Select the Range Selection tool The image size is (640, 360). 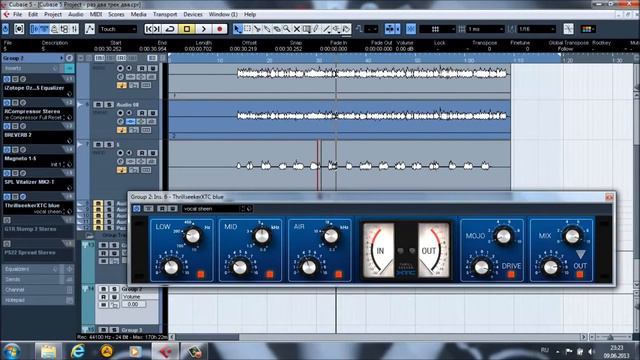(247, 29)
